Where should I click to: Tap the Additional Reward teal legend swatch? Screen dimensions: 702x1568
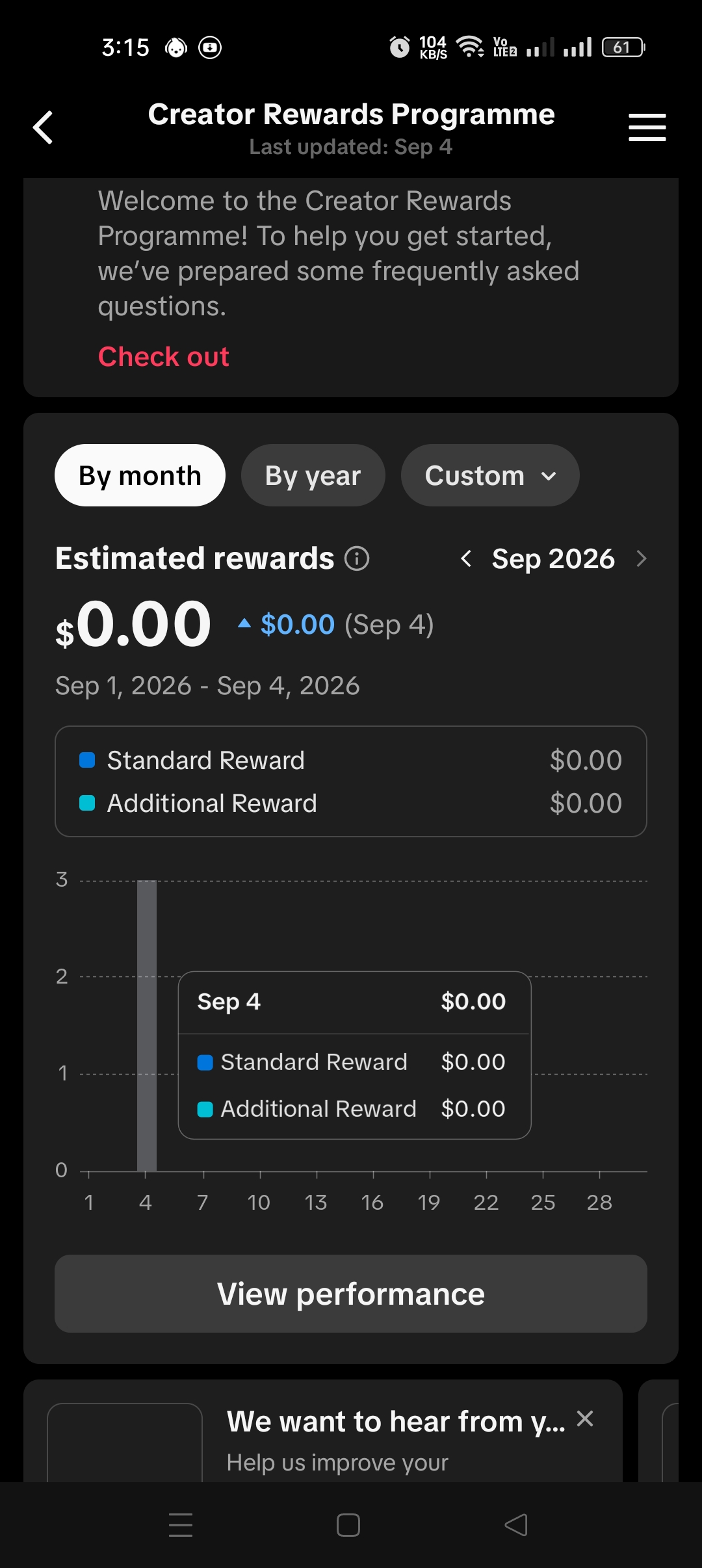[x=87, y=803]
